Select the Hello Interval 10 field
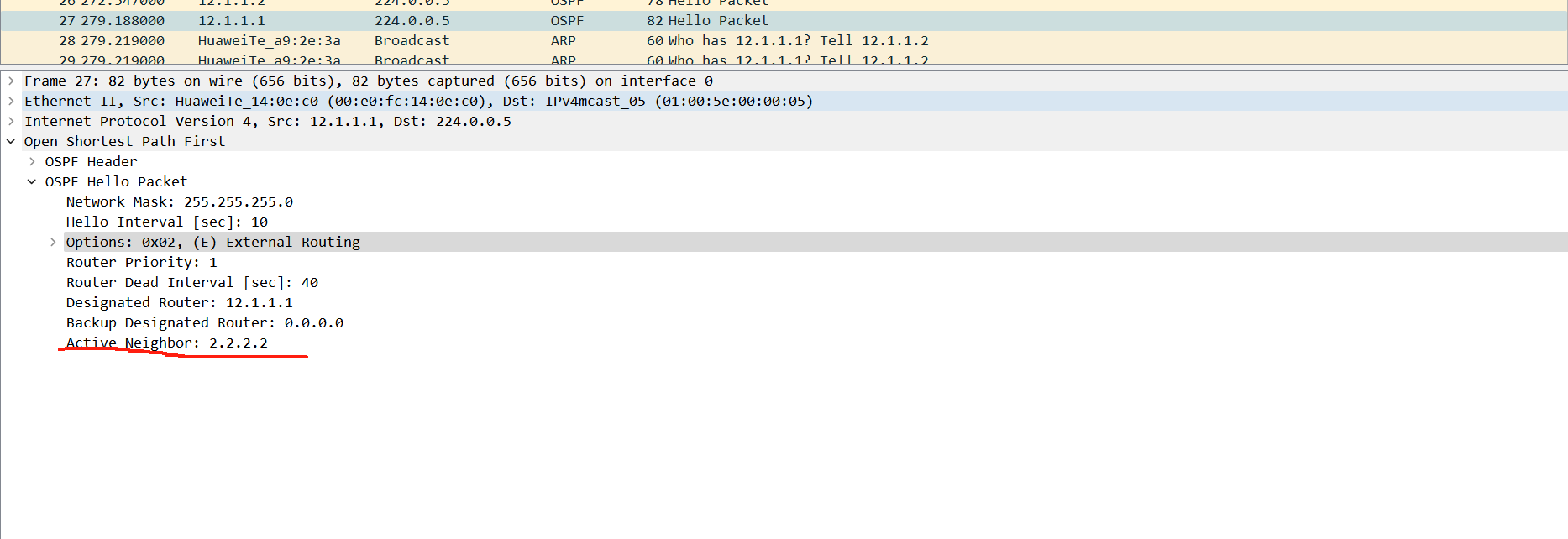The height and width of the screenshot is (539, 1568). click(167, 222)
